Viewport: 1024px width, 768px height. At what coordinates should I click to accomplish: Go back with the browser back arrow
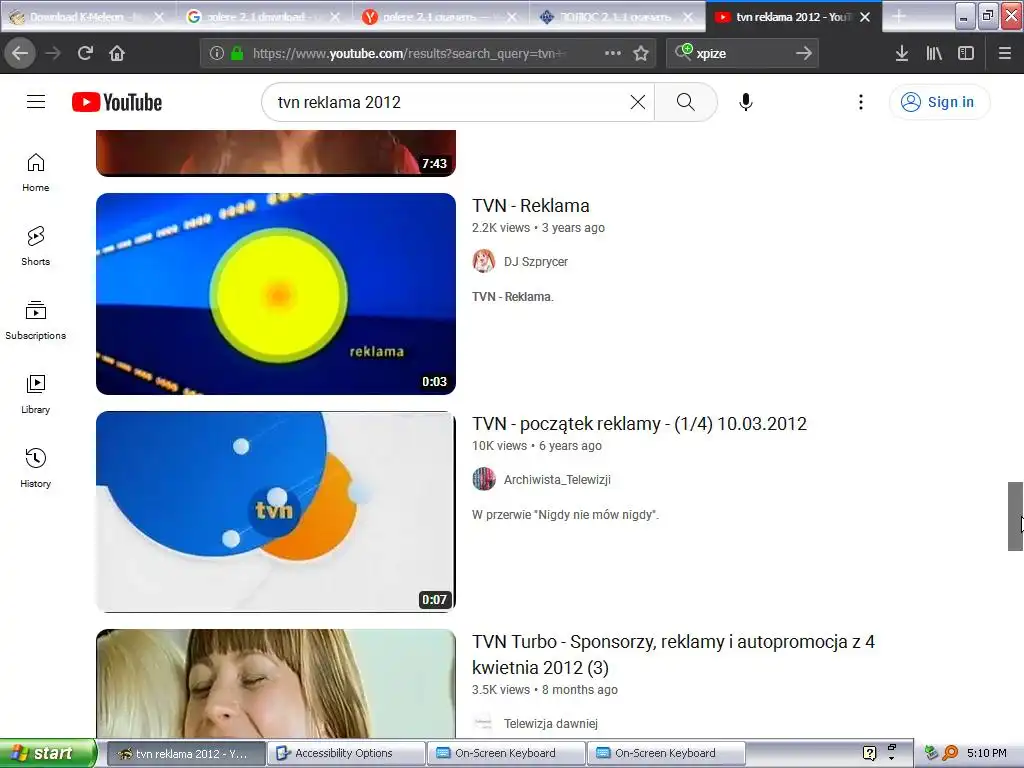20,53
